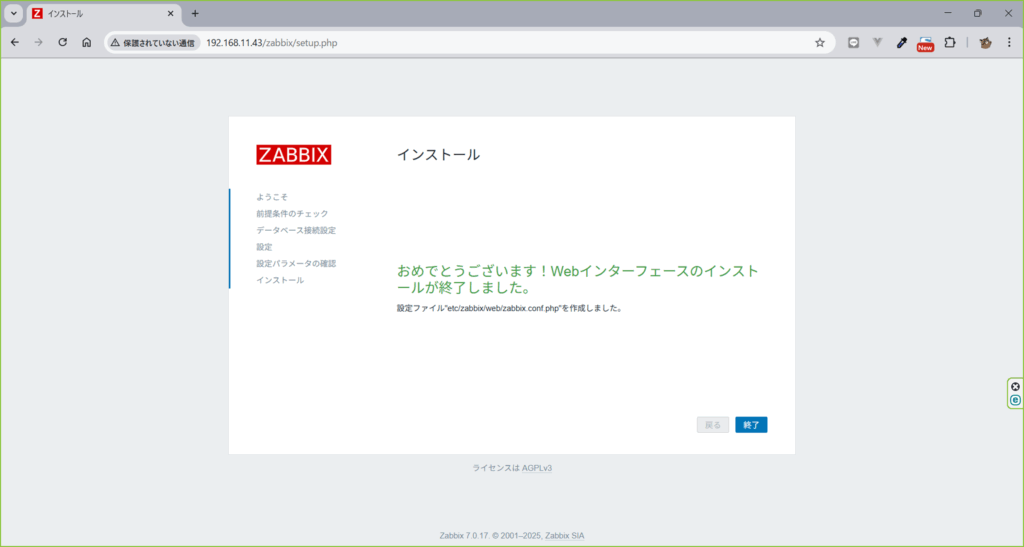1024x547 pixels.
Task: Click the インストール page heading
Action: coord(438,155)
